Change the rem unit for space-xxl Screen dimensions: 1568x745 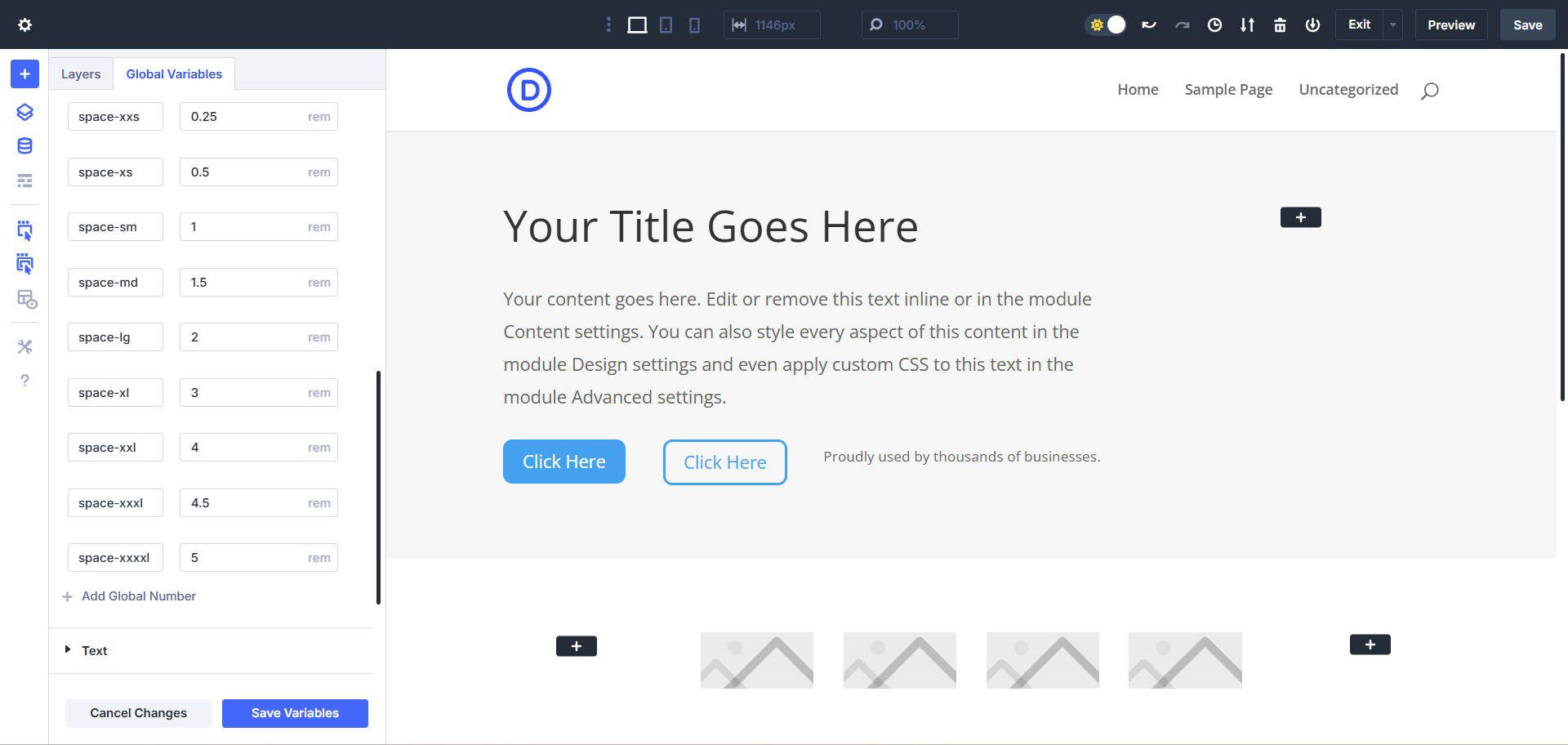(x=319, y=448)
